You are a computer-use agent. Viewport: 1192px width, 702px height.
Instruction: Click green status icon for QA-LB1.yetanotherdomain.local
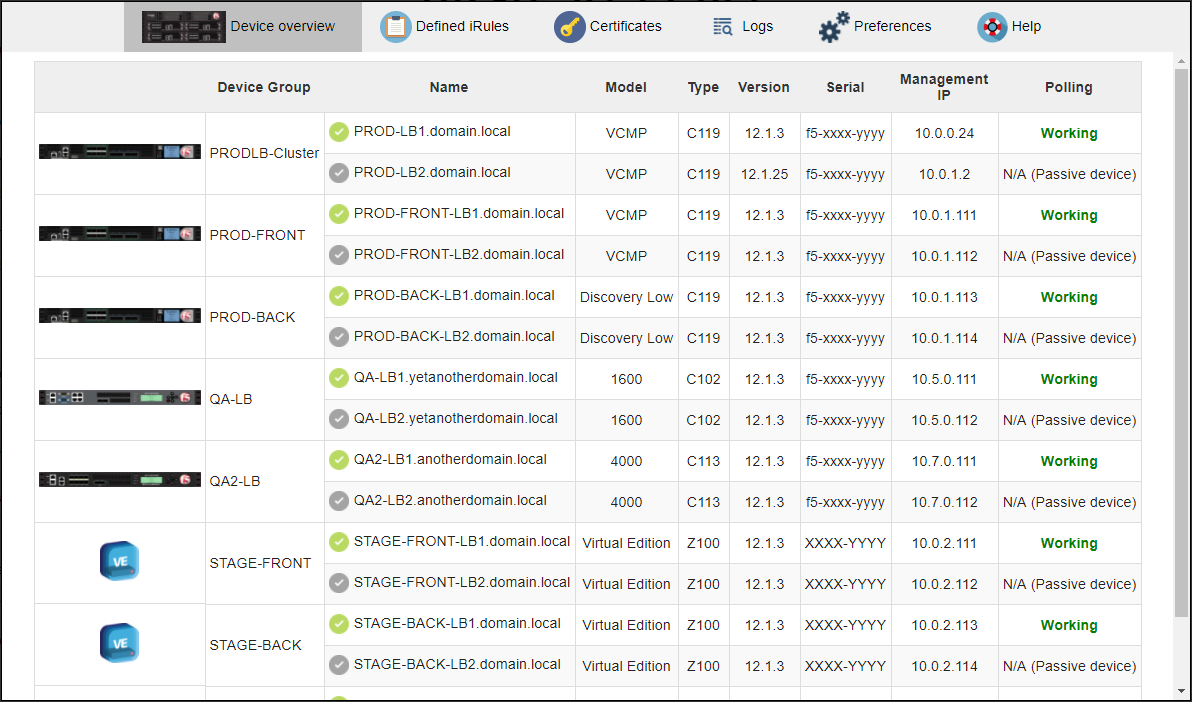[x=339, y=378]
